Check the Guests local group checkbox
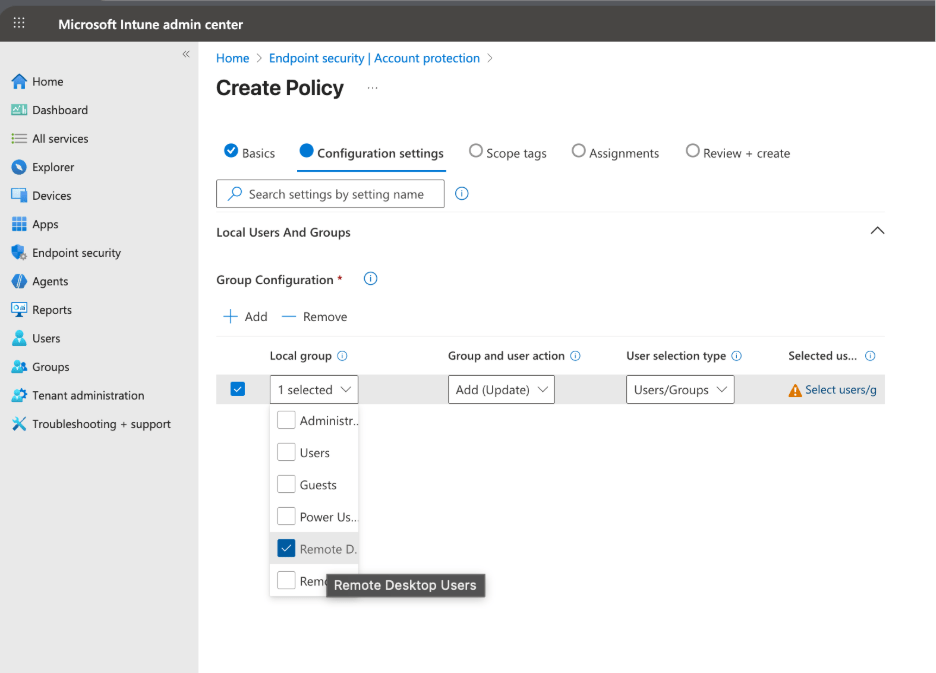This screenshot has width=936, height=673. click(284, 484)
